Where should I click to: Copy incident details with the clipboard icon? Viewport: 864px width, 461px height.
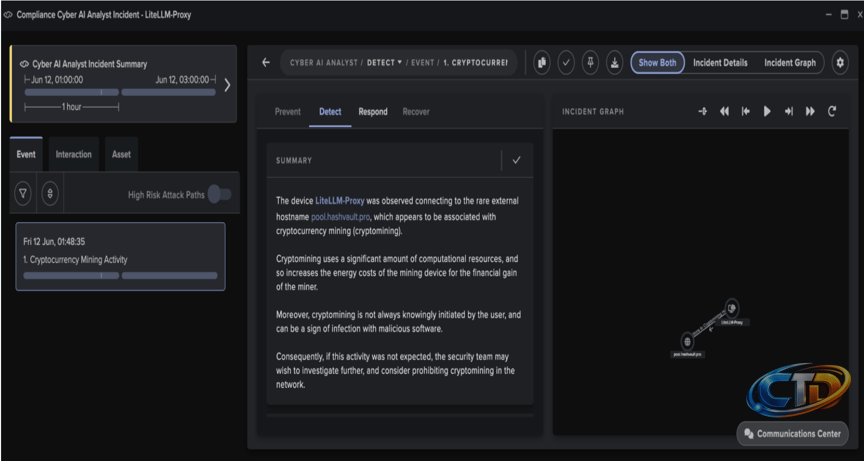(x=542, y=63)
